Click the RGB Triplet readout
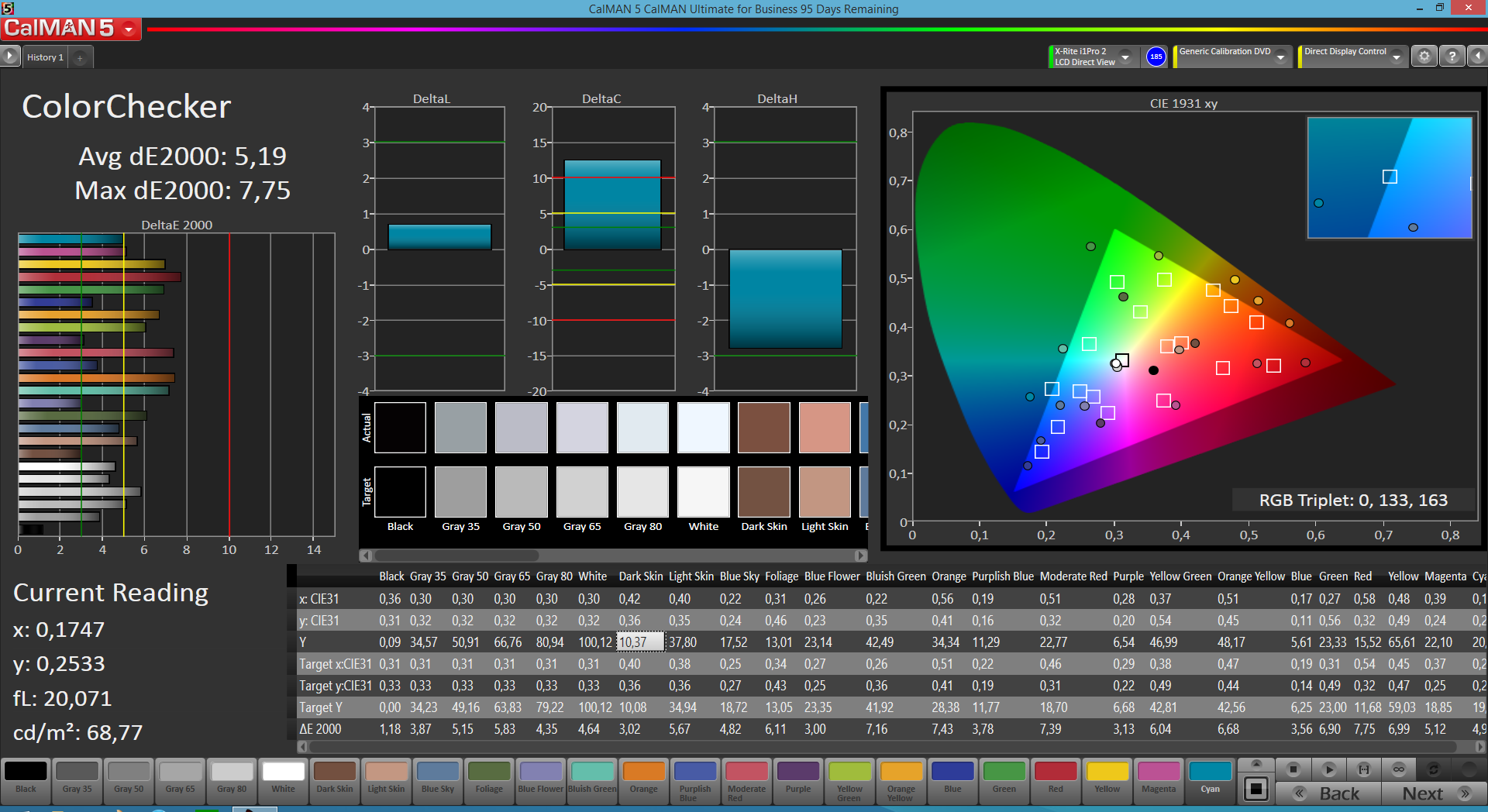This screenshot has height=812, width=1488. click(x=1353, y=500)
